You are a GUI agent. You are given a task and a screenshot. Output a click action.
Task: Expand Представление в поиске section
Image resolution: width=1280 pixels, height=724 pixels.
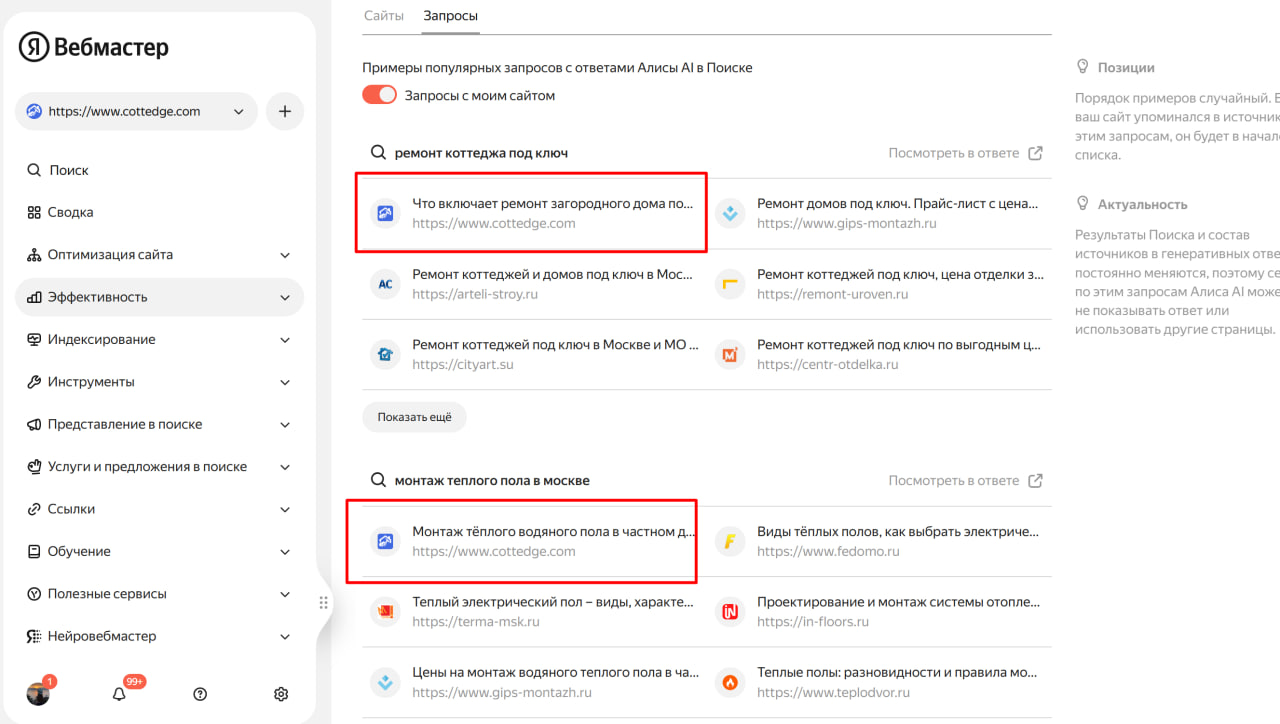coord(285,424)
